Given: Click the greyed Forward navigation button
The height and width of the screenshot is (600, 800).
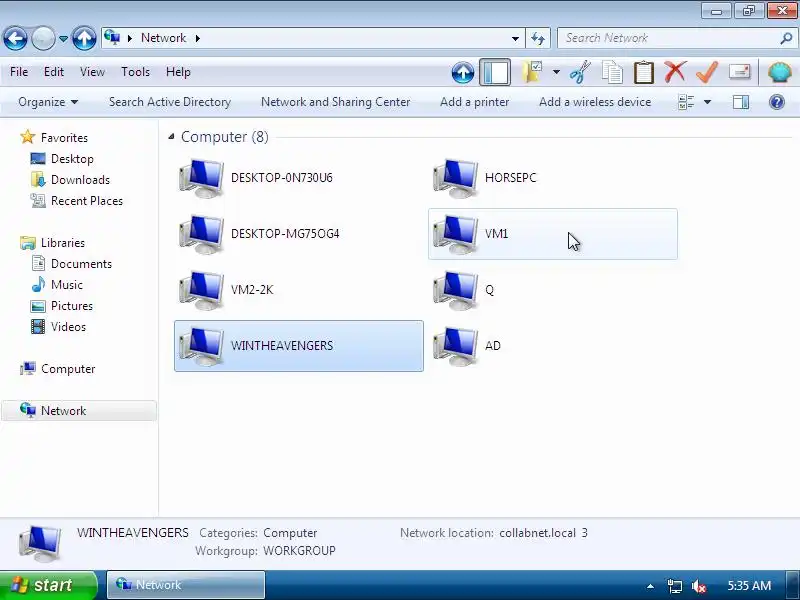Looking at the screenshot, I should click(x=43, y=38).
